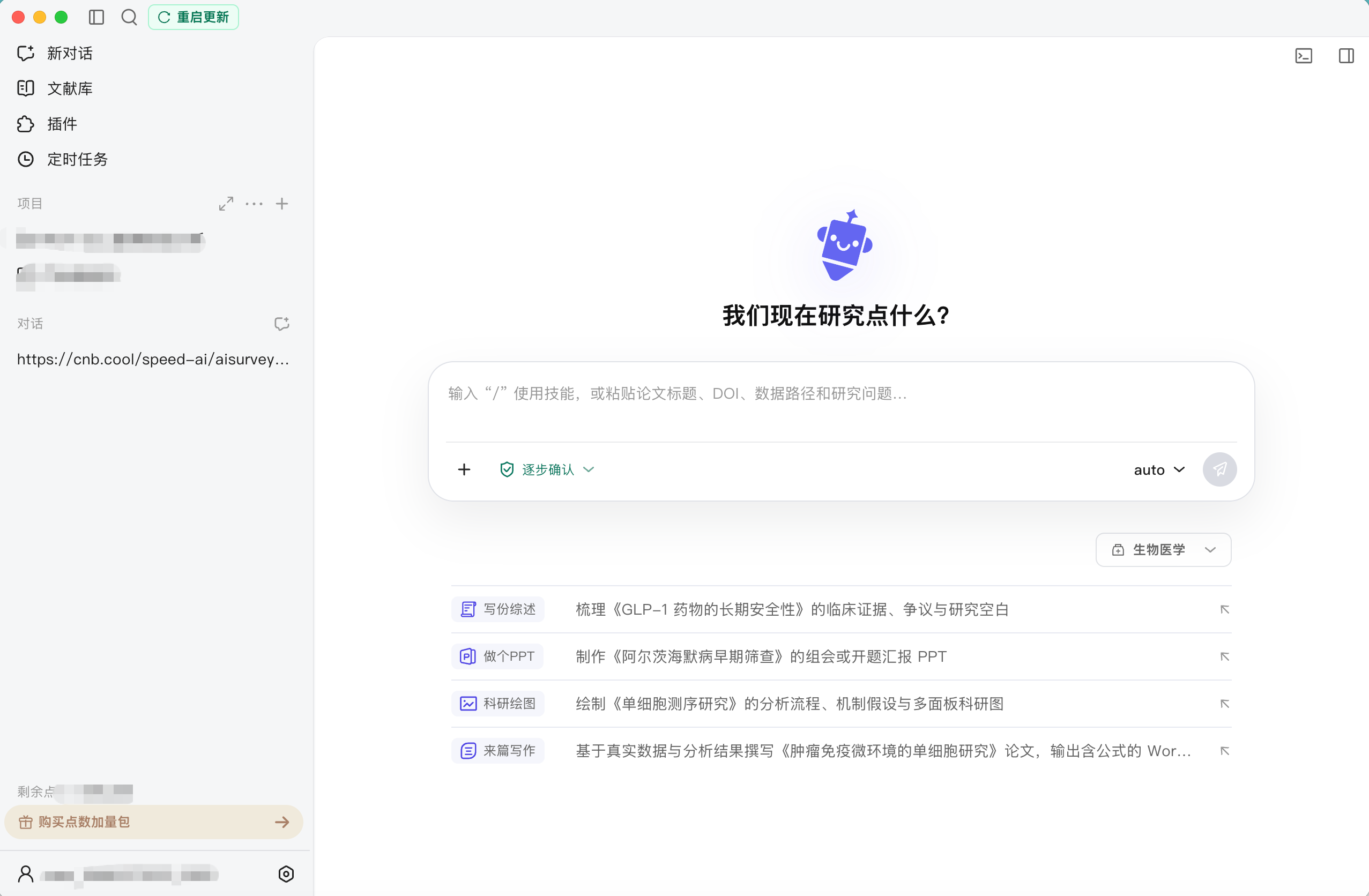Click the 重启更新 restart update button

(x=194, y=17)
